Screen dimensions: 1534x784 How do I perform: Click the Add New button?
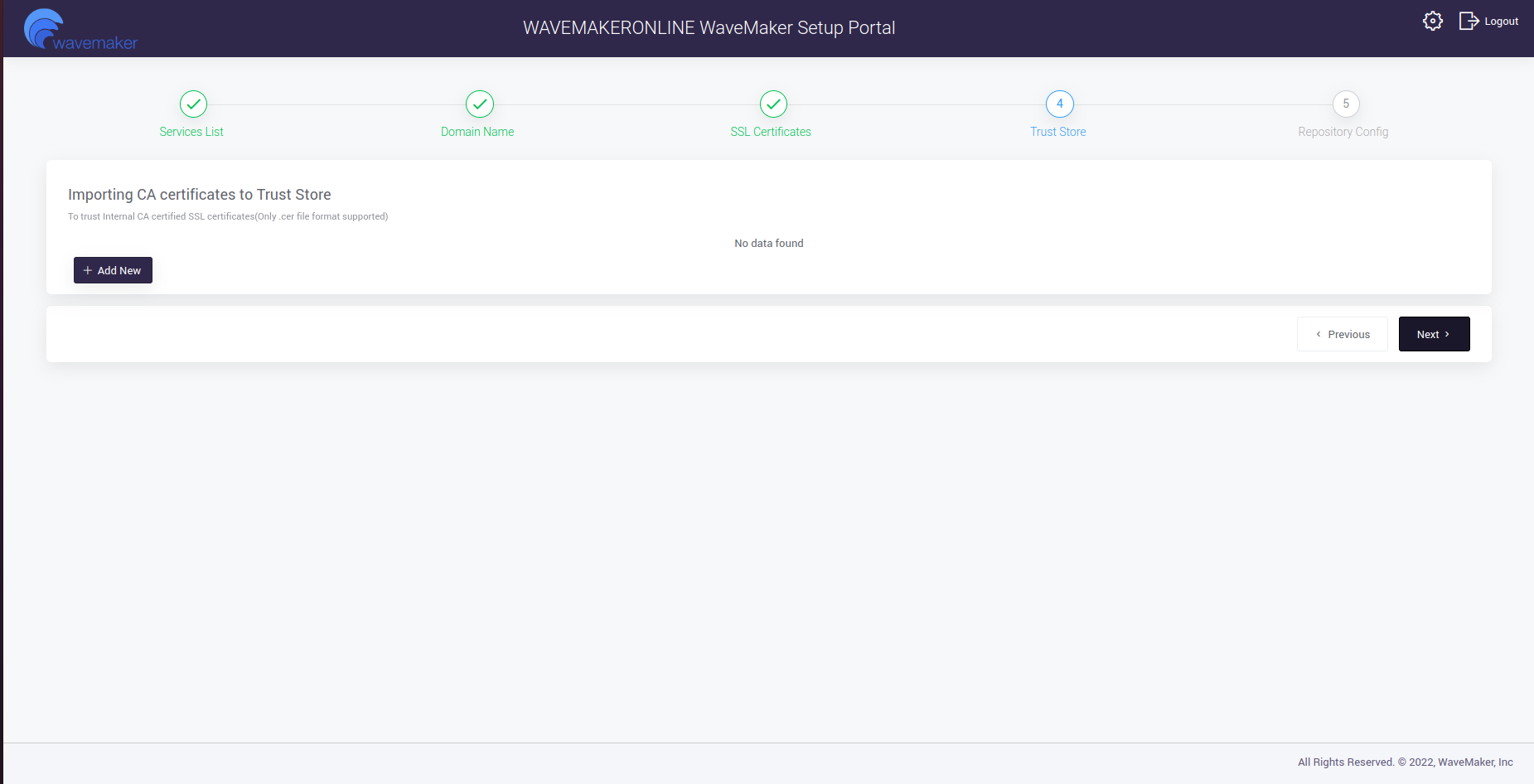point(113,270)
